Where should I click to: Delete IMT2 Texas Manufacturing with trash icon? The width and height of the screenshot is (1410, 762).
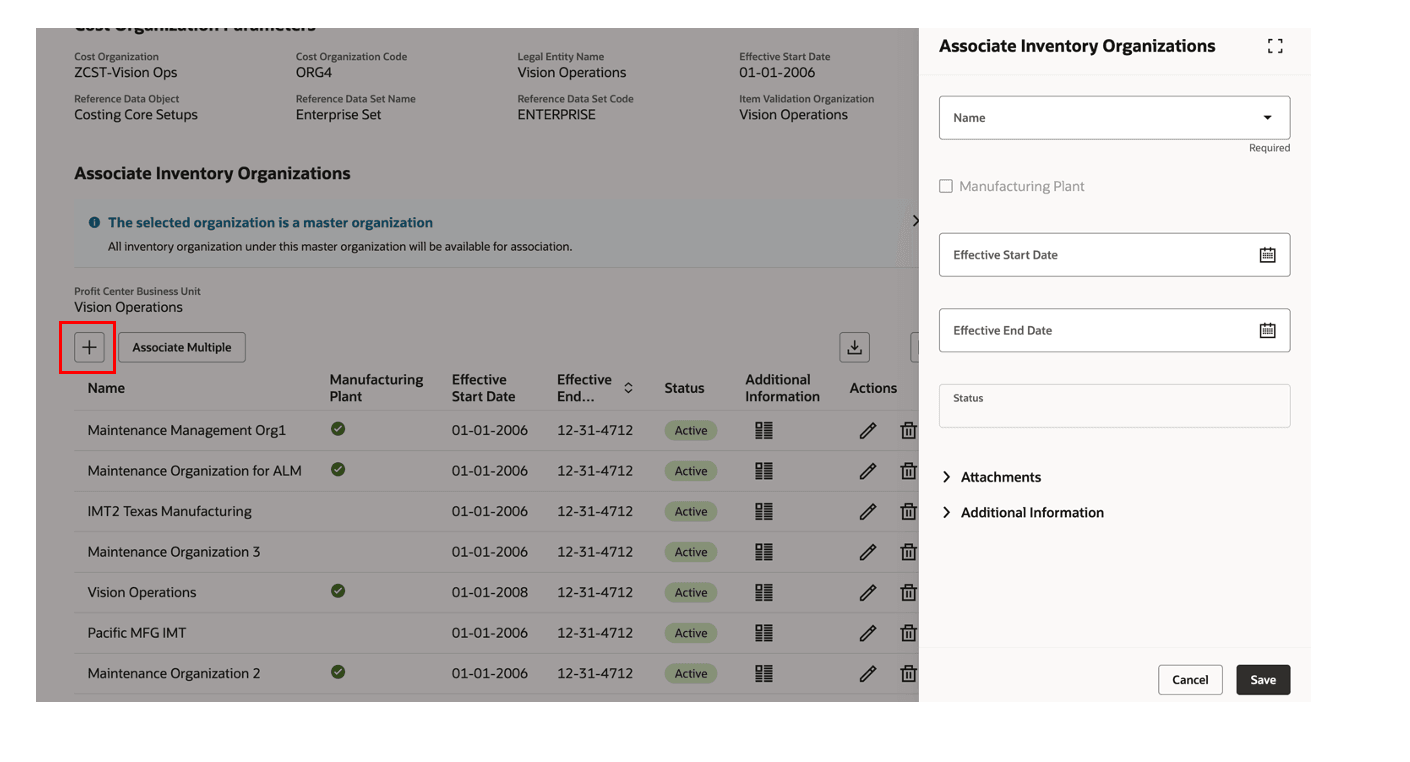908,511
